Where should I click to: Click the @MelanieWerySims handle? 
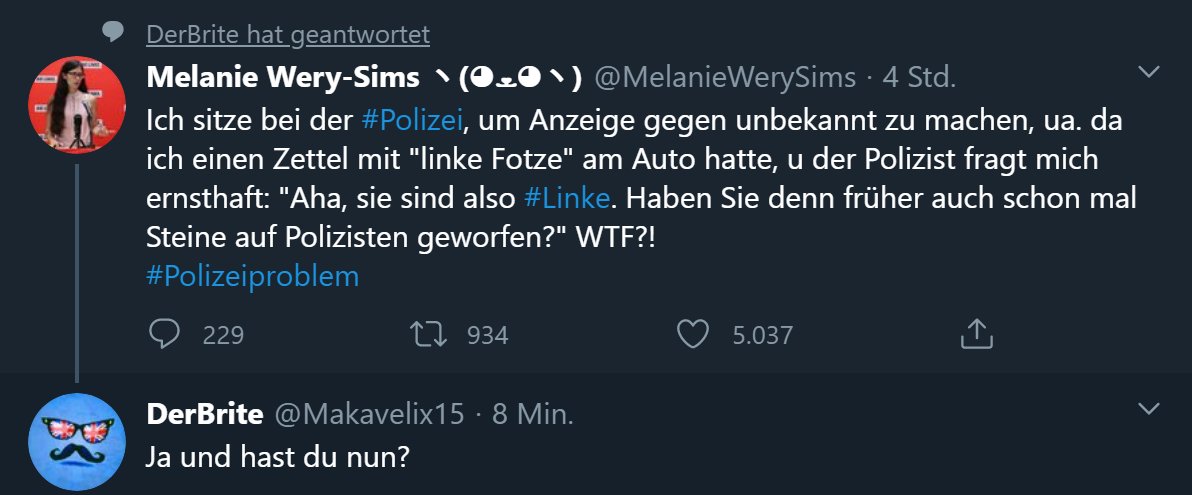point(725,77)
